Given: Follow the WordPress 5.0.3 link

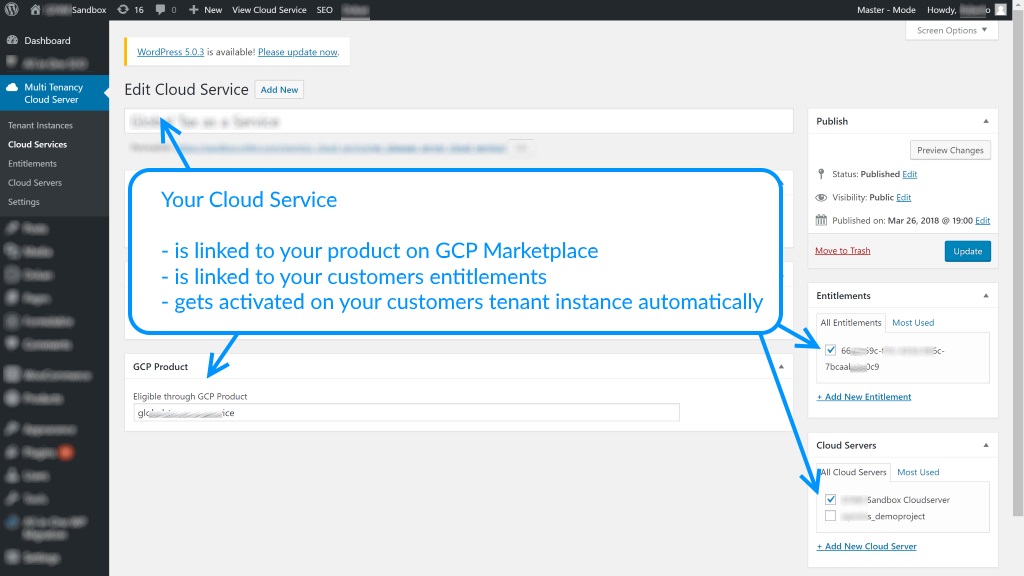Looking at the screenshot, I should pos(170,52).
